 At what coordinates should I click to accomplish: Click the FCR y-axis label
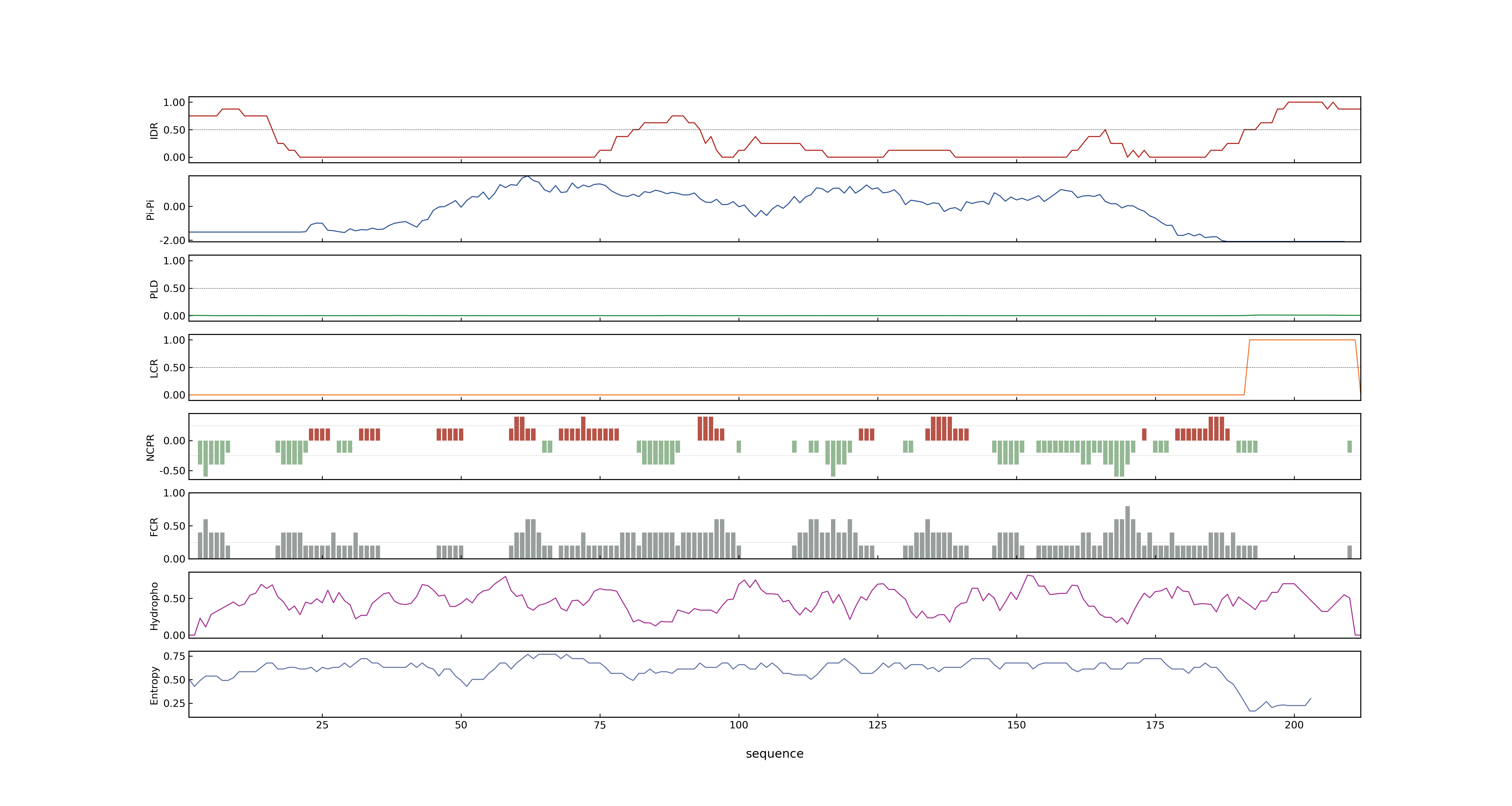pyautogui.click(x=154, y=526)
